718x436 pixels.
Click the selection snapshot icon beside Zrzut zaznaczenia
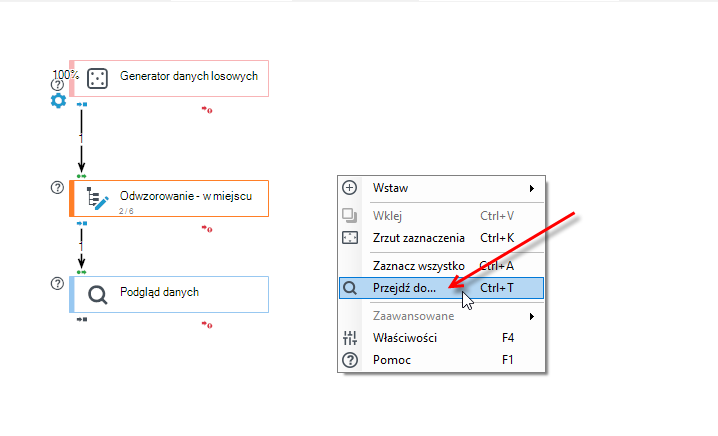tap(350, 238)
